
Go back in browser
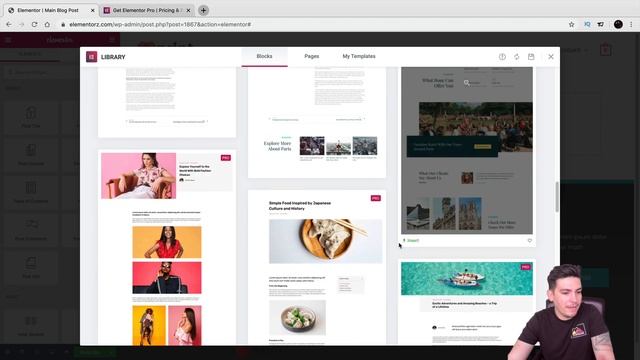[9, 24]
